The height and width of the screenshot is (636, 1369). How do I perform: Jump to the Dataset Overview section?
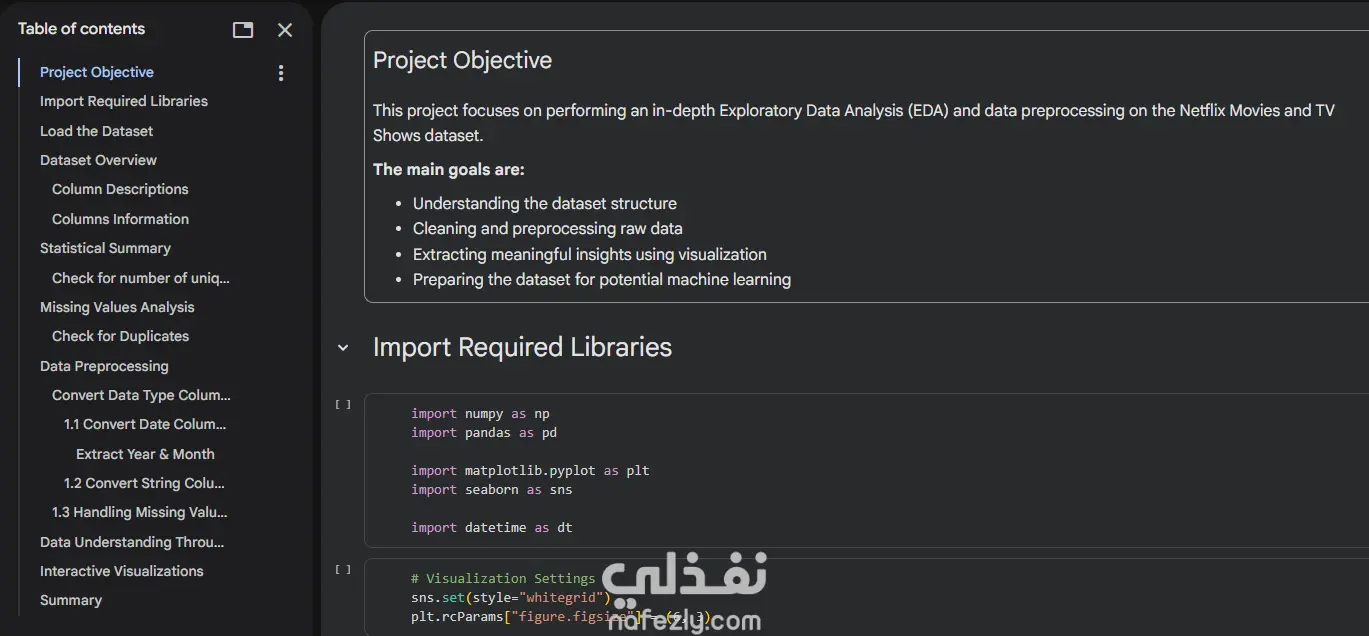[98, 160]
